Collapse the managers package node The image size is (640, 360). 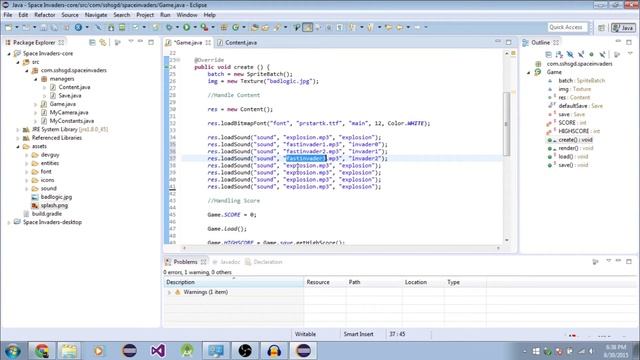coord(36,79)
